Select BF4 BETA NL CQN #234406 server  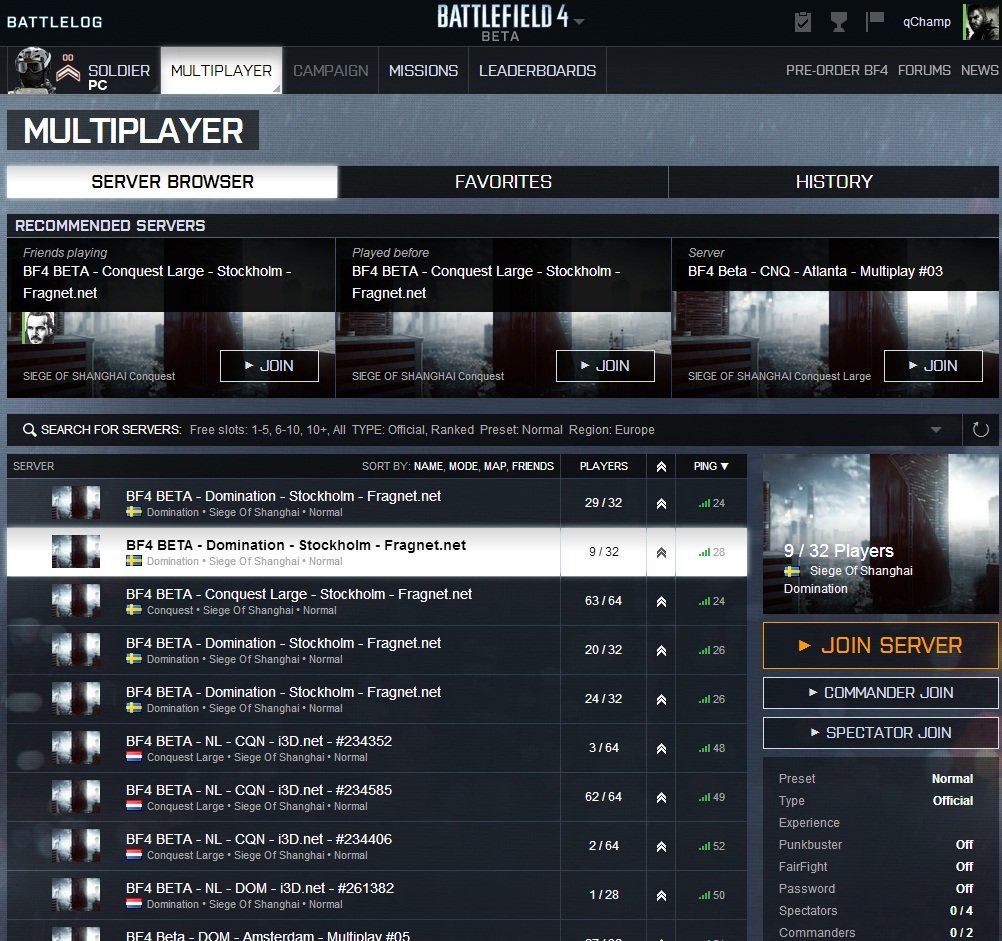pos(376,846)
